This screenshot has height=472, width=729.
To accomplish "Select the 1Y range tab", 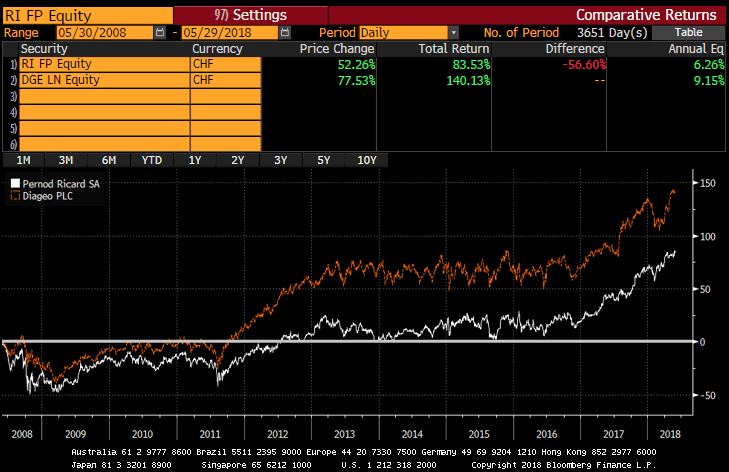I will point(195,160).
